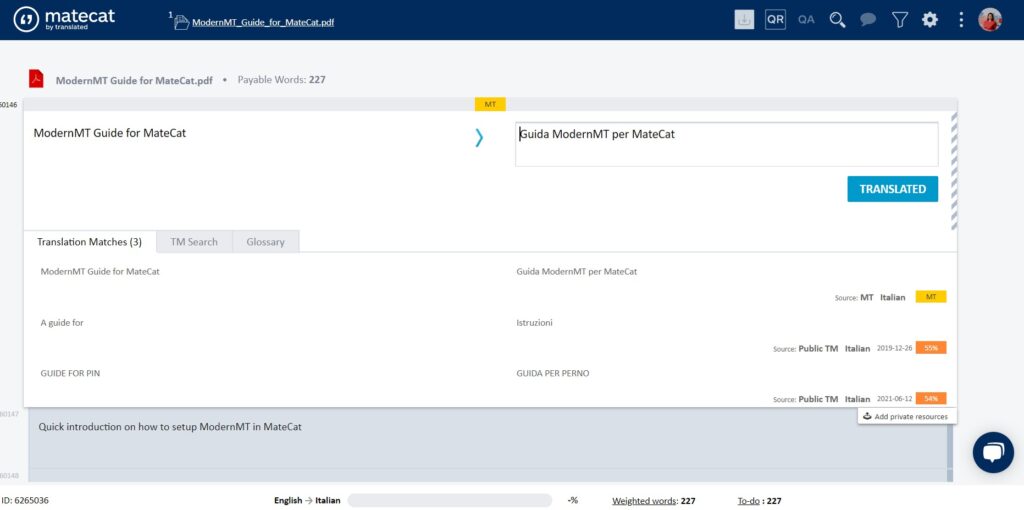Click the Weighted words counter
The width and height of the screenshot is (1024, 510).
coord(654,501)
